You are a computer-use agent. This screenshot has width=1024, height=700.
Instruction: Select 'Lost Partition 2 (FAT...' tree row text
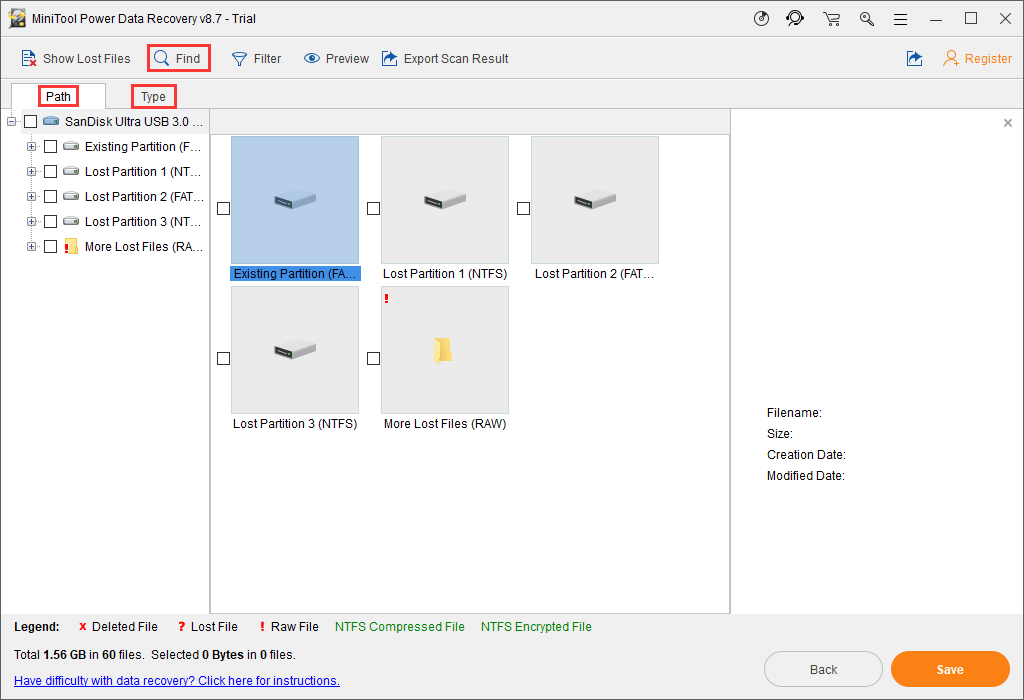144,197
